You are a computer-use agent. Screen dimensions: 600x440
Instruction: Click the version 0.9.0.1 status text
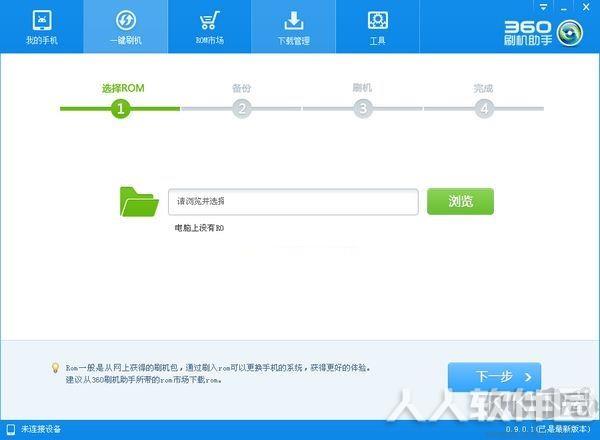548,429
